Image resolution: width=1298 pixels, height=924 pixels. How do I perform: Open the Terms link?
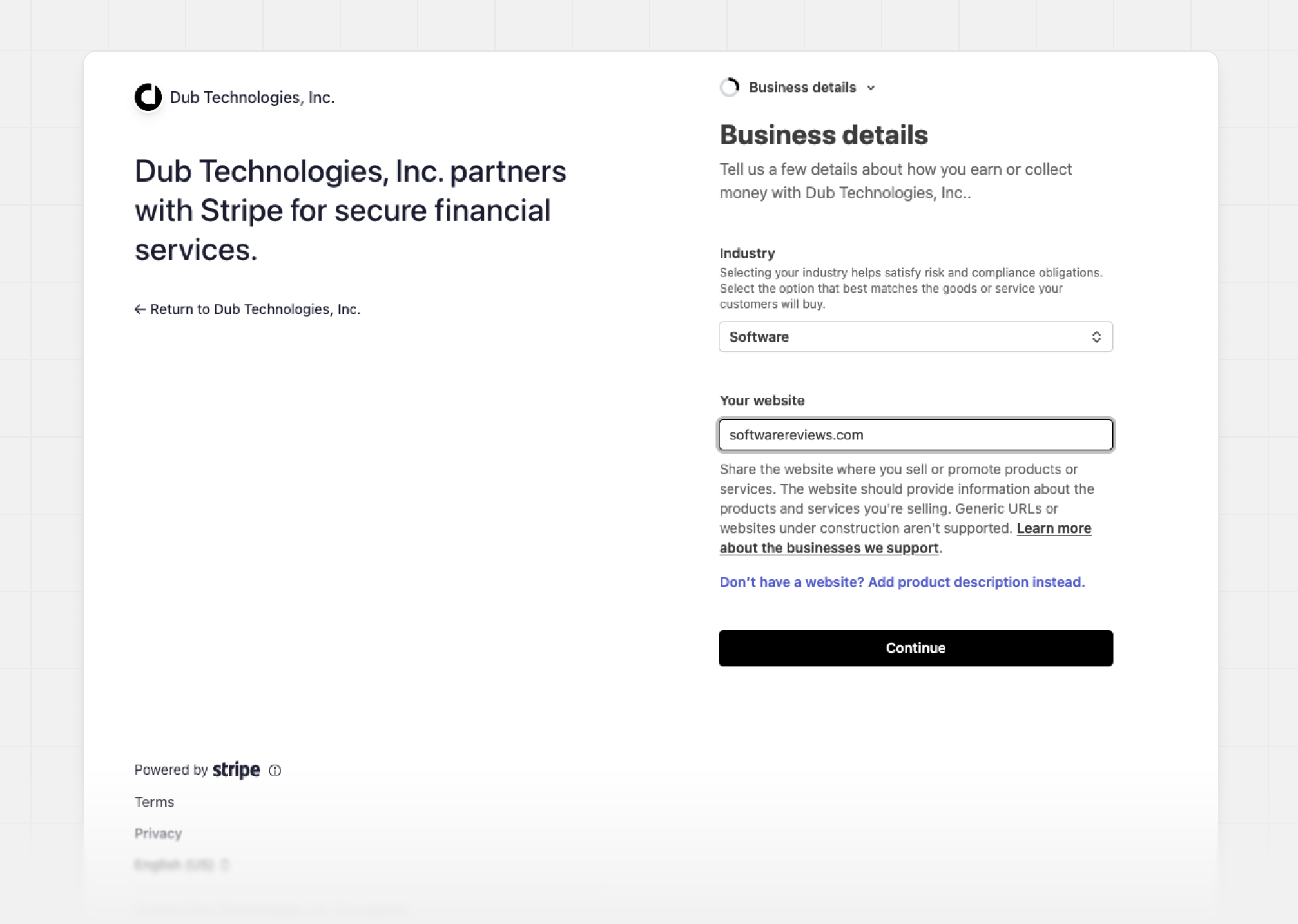click(154, 802)
